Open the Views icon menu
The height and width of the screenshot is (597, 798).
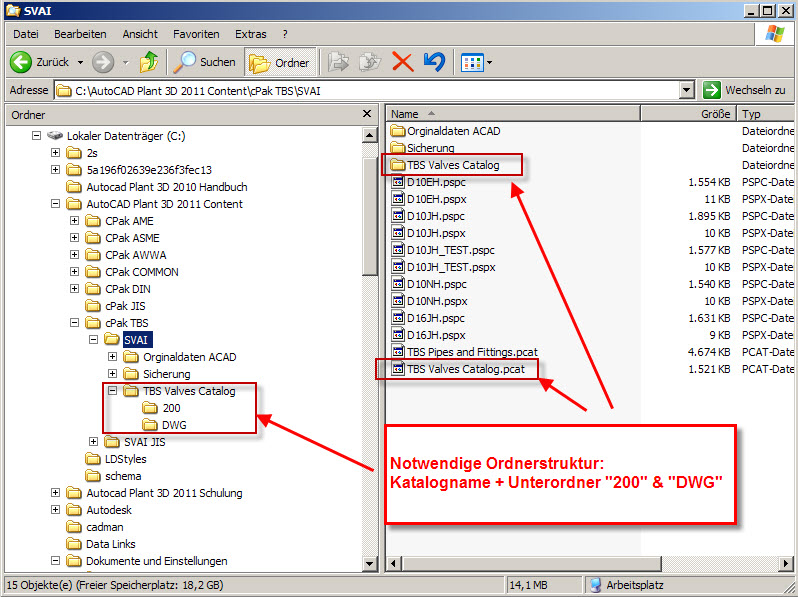tap(472, 63)
